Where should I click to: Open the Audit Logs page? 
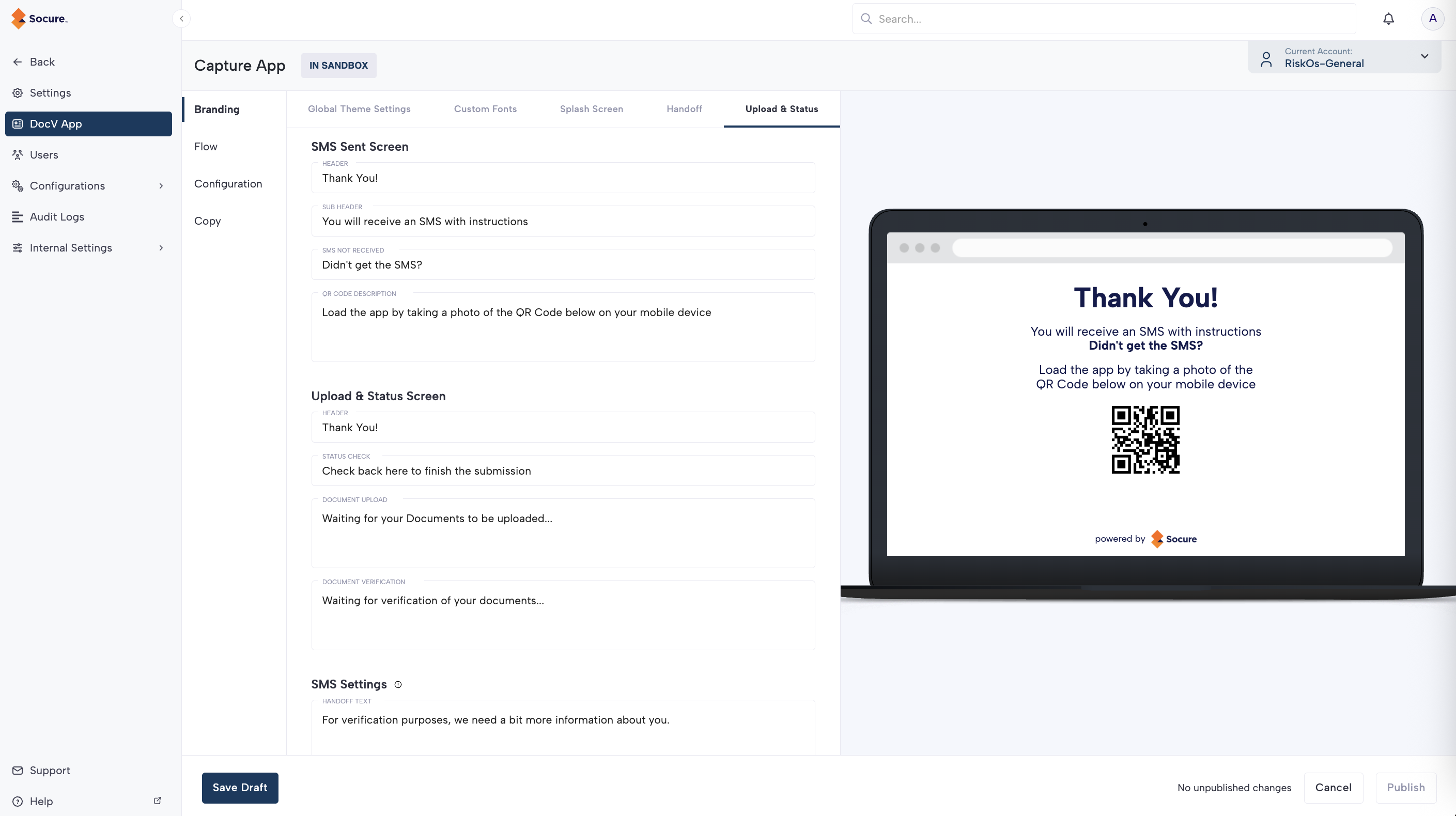(x=56, y=217)
